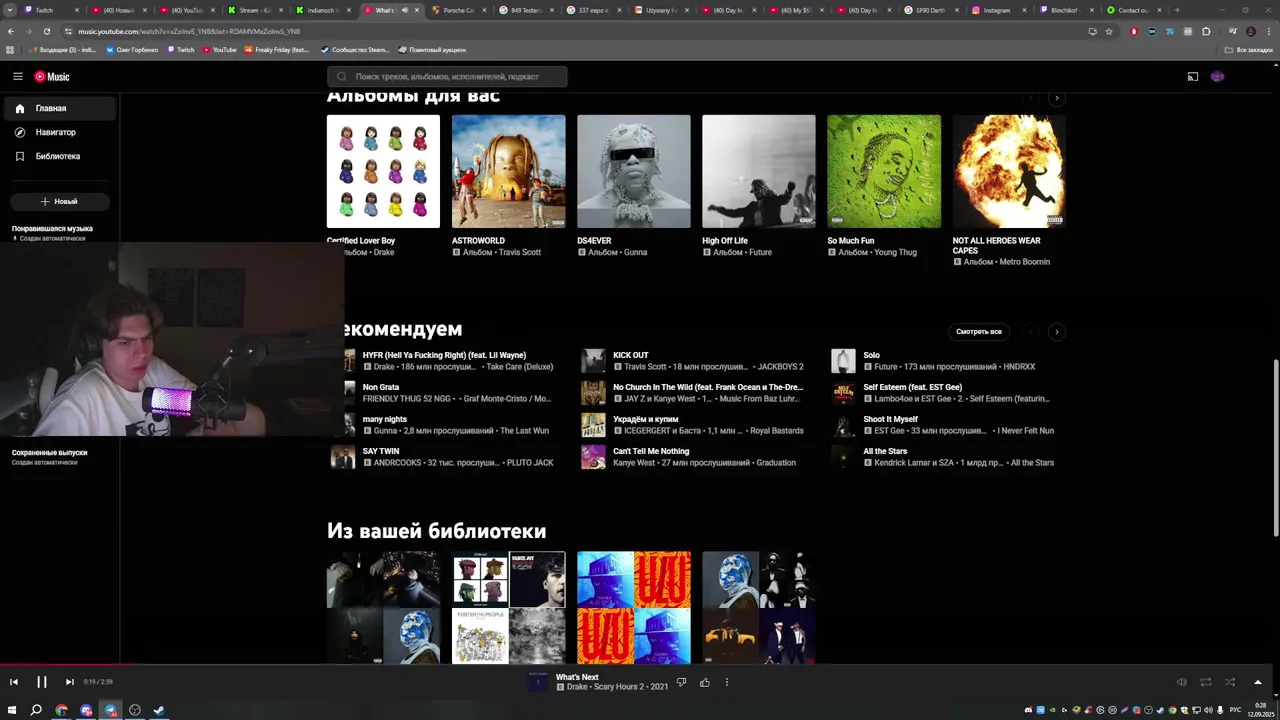1280x720 pixels.
Task: Open the Windows Start menu
Action: click(x=11, y=710)
